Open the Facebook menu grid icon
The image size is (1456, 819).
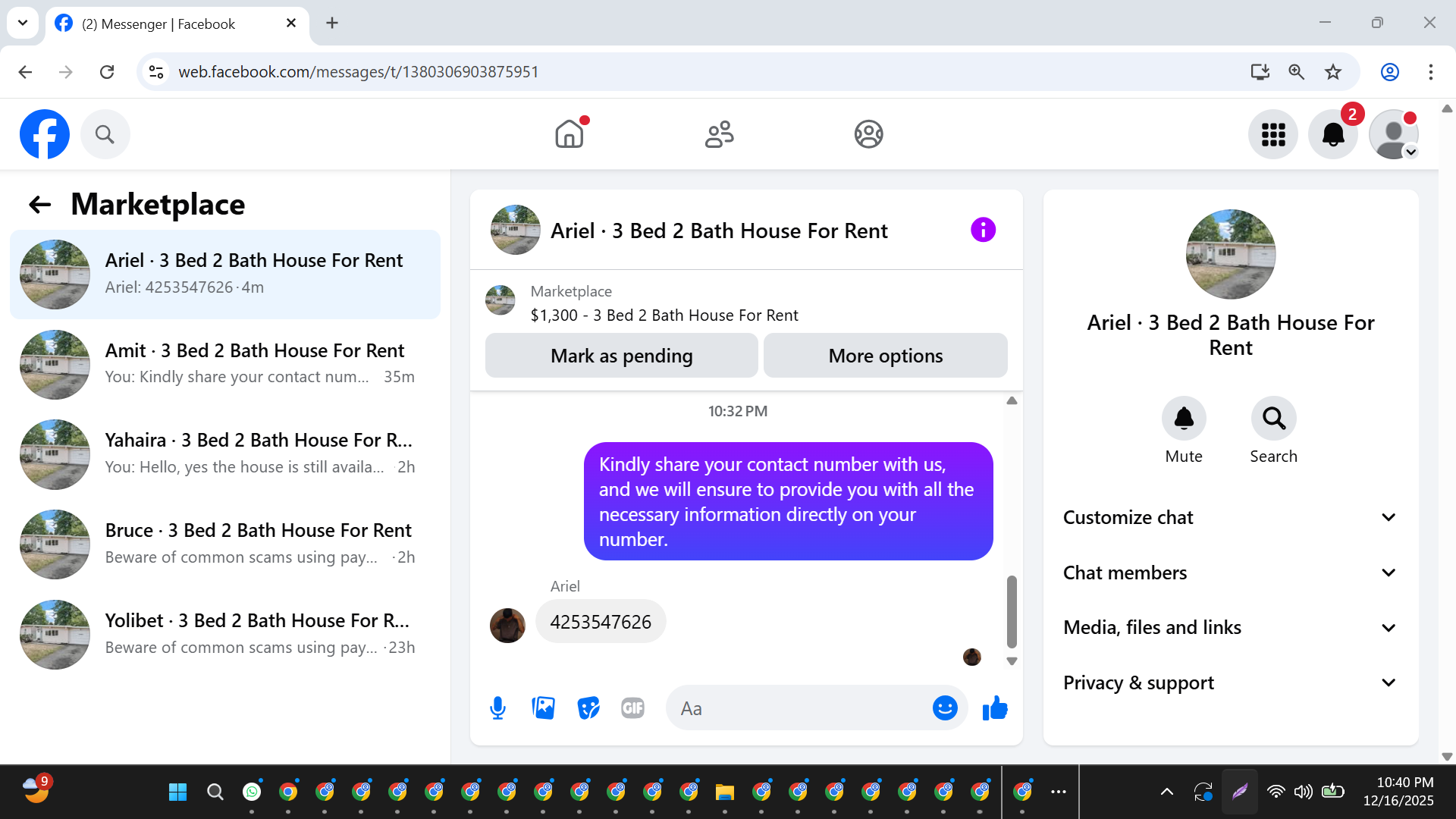1273,134
